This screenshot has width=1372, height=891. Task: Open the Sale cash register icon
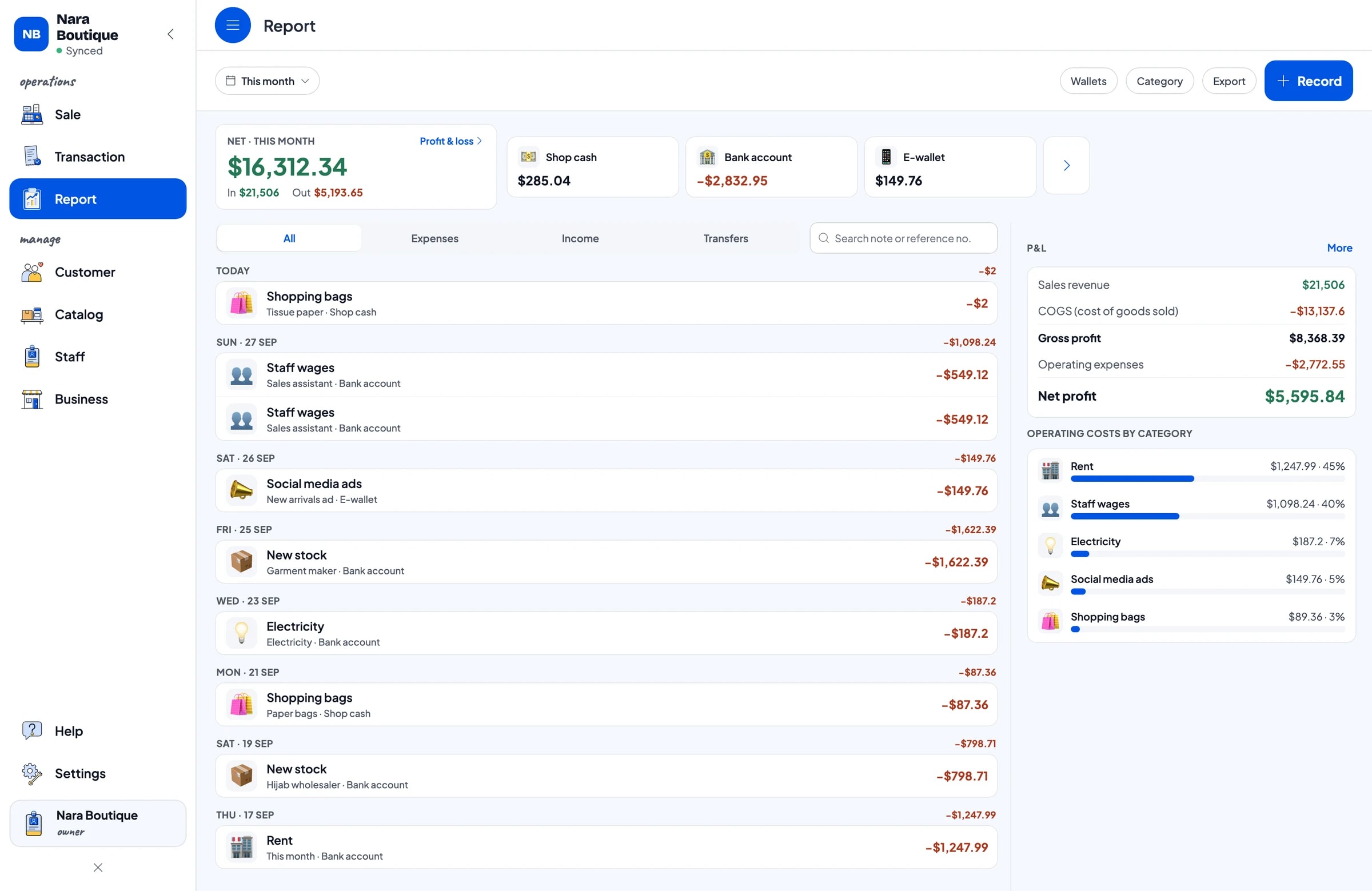click(31, 114)
